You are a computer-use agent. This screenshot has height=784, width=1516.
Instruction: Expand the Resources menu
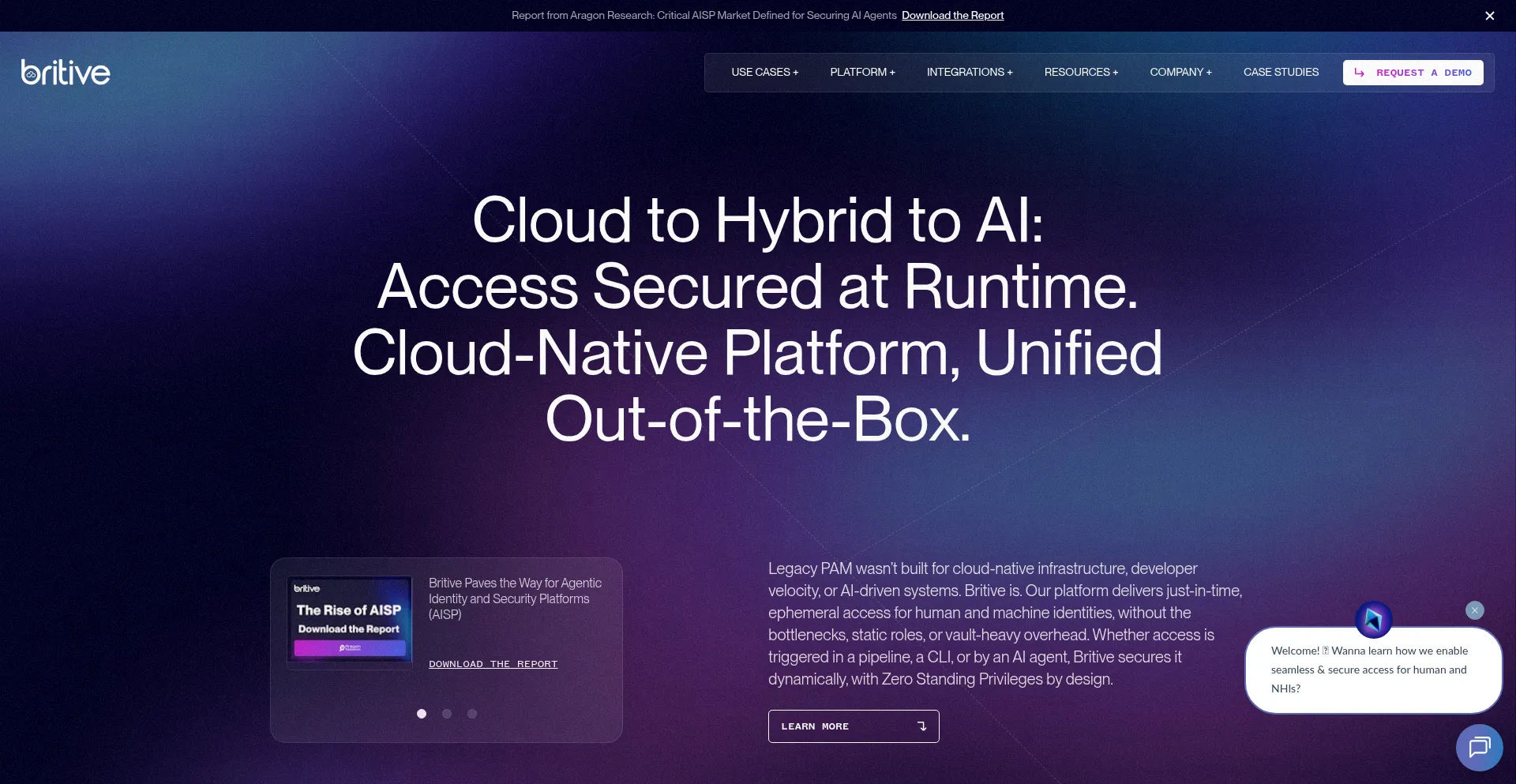pos(1081,72)
